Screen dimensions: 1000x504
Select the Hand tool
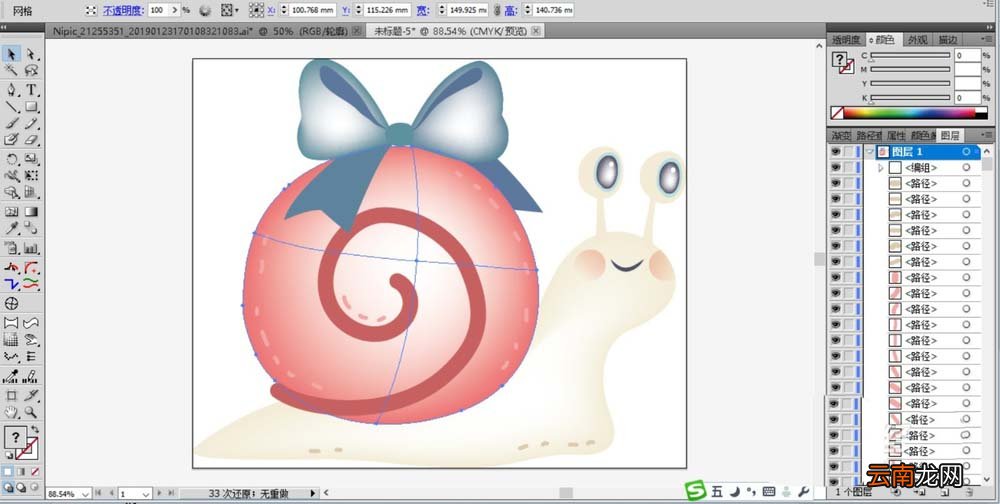pos(11,412)
